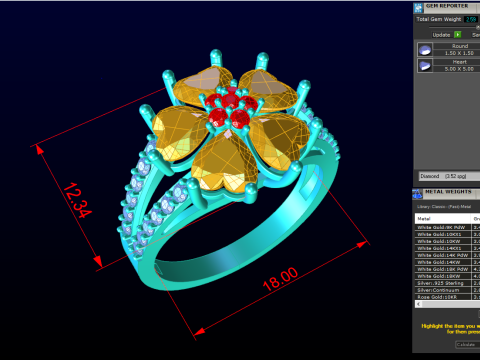The height and width of the screenshot is (360, 480).
Task: Select the Heart gem shape icon
Action: (425, 65)
